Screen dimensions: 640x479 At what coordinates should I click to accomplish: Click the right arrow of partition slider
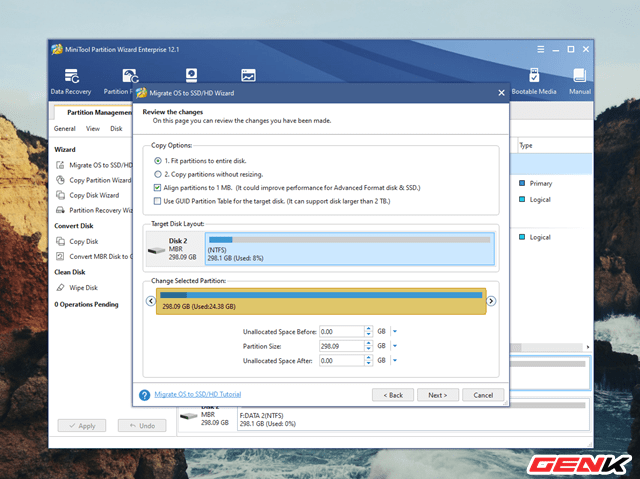click(x=491, y=301)
